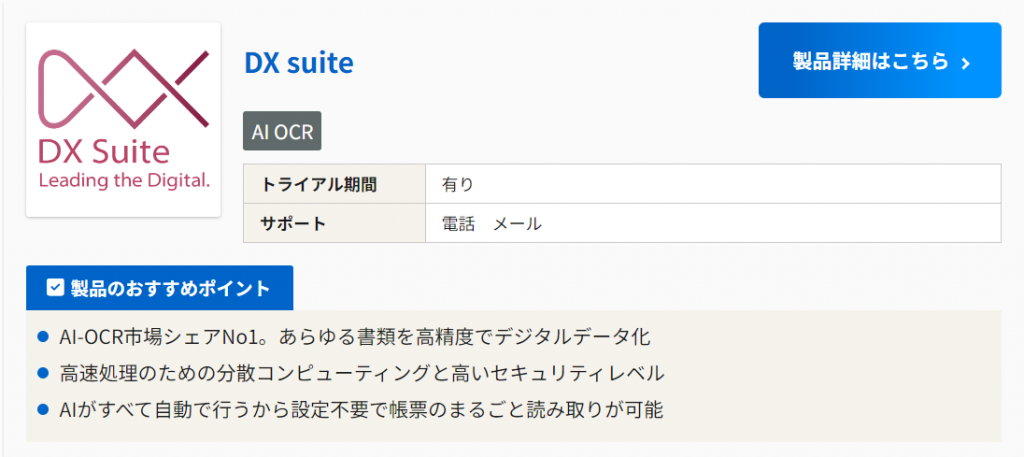Select the 分散コンピューティング recommendation line
This screenshot has width=1024, height=457.
[x=361, y=373]
